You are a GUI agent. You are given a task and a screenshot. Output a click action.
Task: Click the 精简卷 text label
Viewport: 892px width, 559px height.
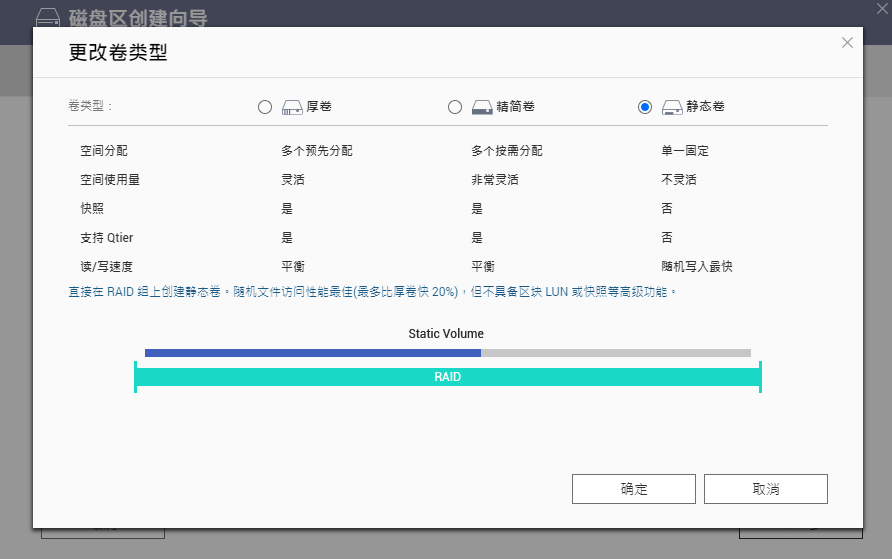(x=516, y=107)
